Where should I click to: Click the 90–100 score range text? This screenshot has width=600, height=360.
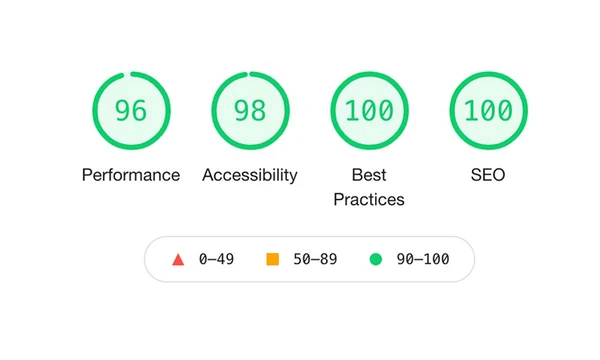coord(423,259)
